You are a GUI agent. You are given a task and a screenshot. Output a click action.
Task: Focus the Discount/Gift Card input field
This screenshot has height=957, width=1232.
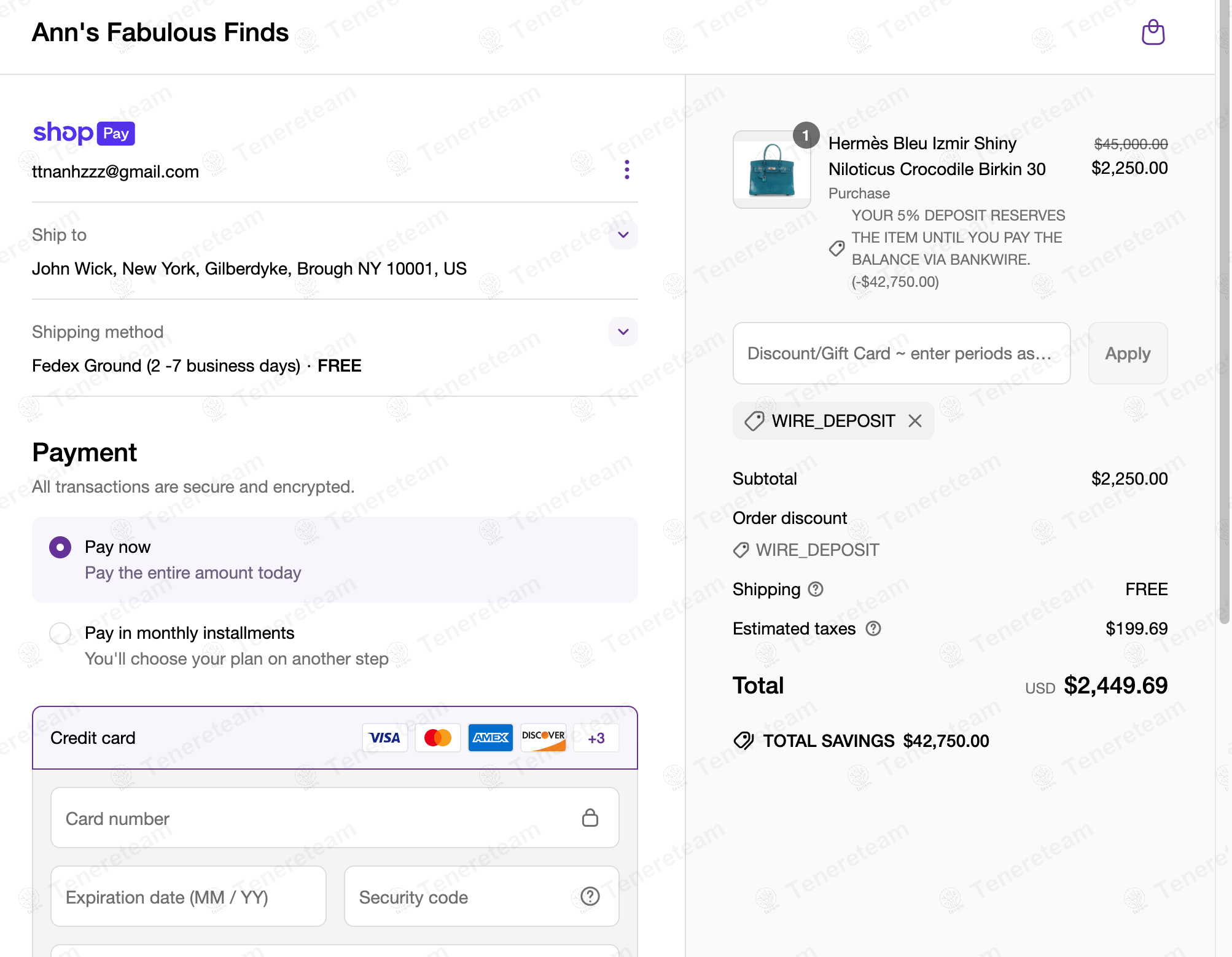pyautogui.click(x=902, y=353)
